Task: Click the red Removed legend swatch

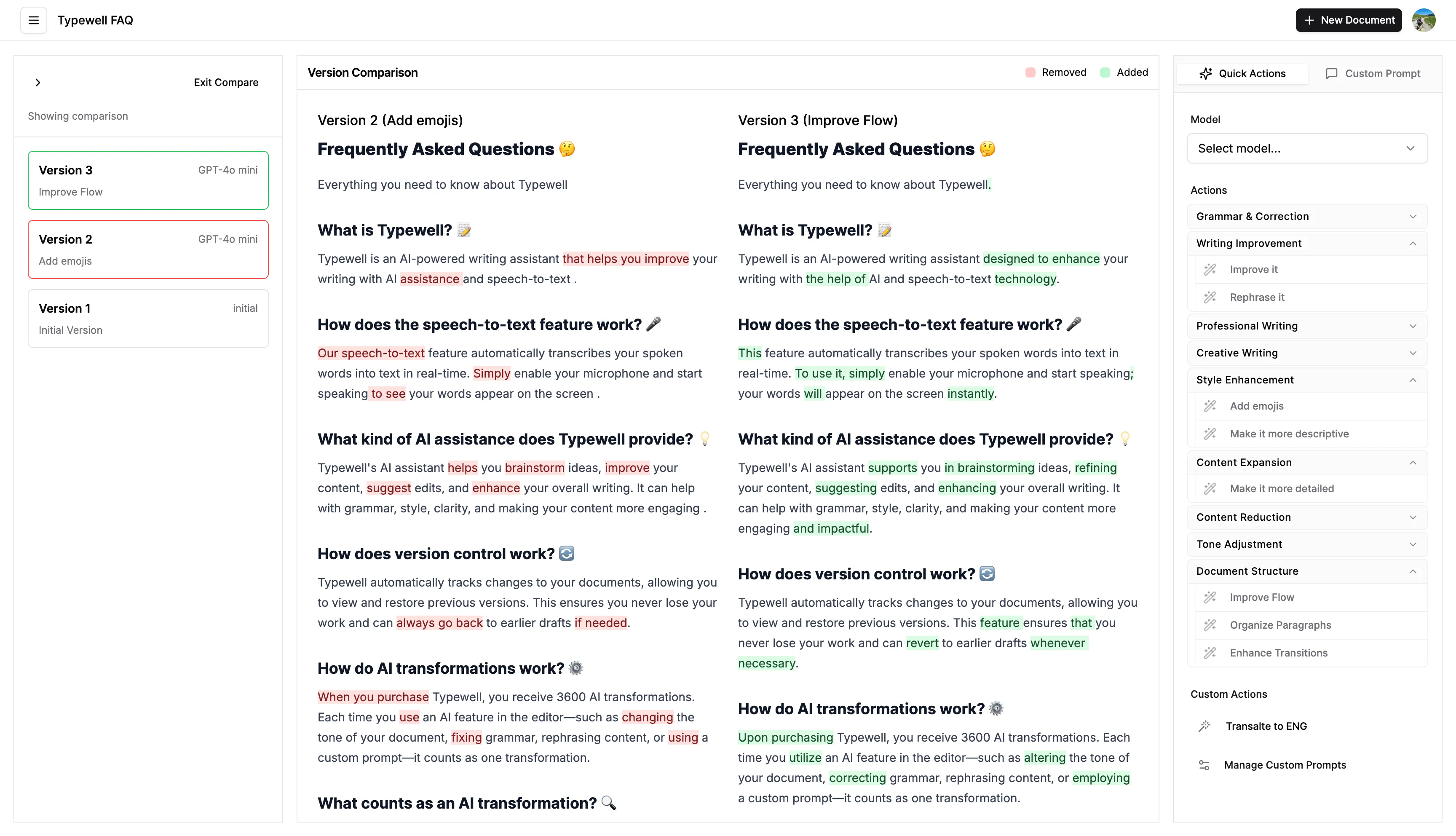Action: [x=1030, y=72]
